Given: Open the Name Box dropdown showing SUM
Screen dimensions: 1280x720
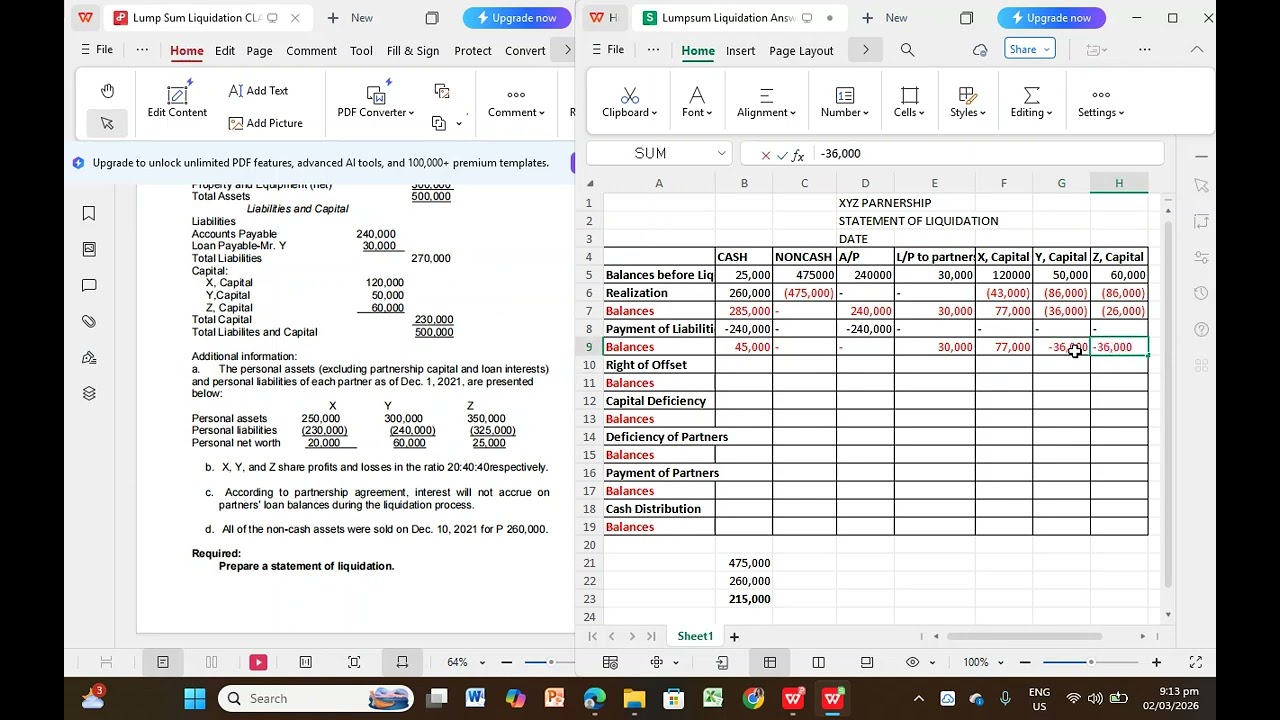Looking at the screenshot, I should [x=721, y=153].
